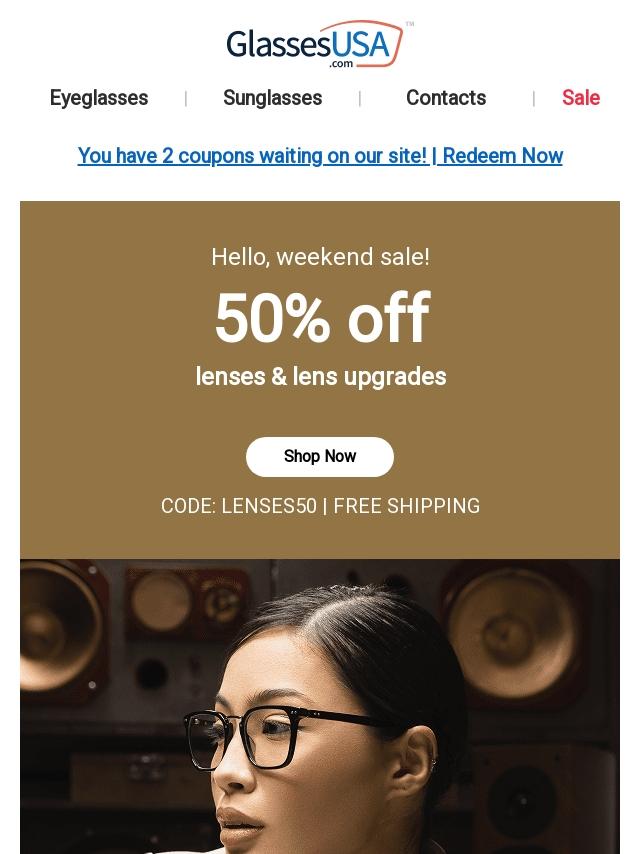
Task: Click the 'Hello, weekend sale!' text
Action: tap(320, 257)
